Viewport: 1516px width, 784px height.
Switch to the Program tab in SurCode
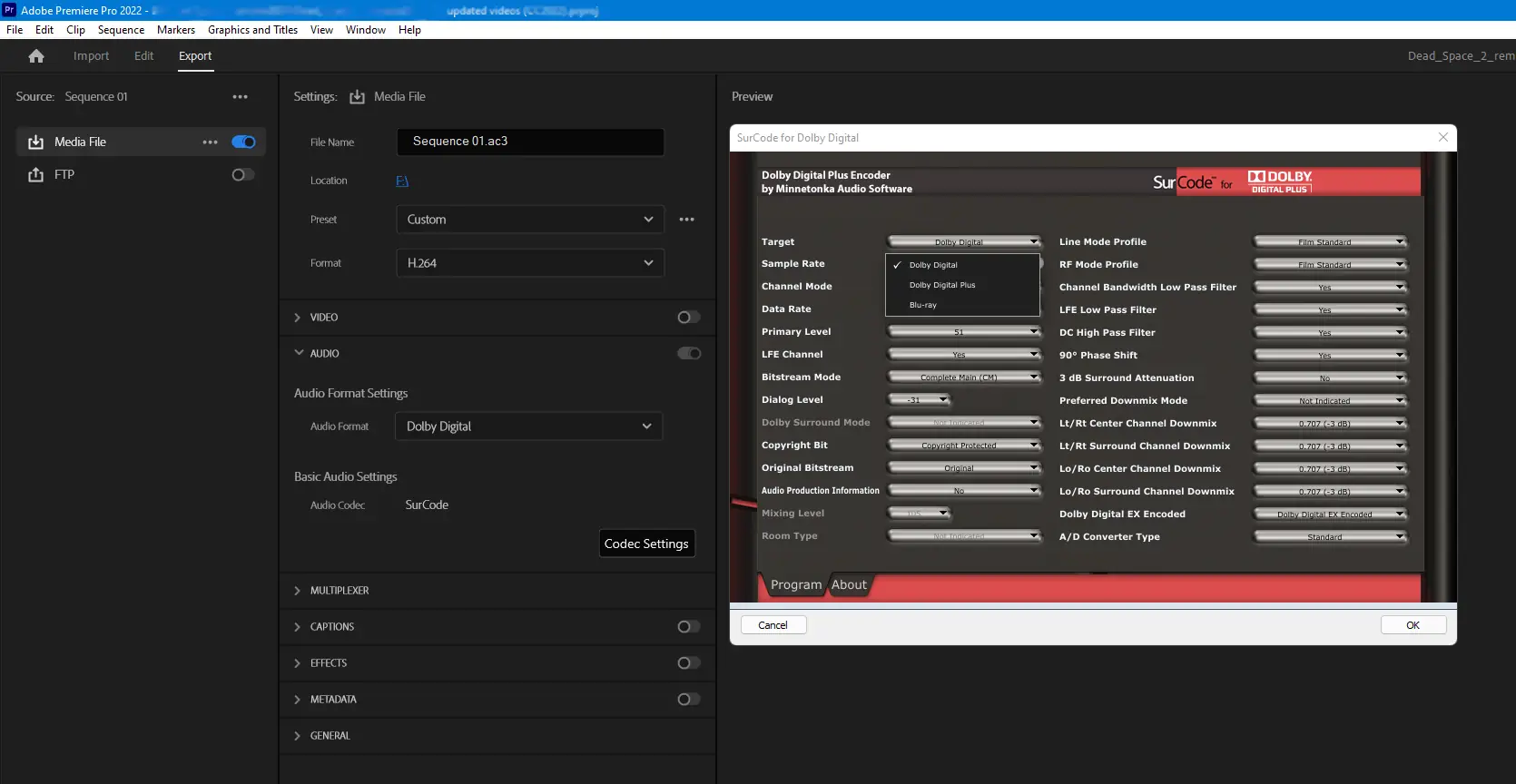(796, 585)
